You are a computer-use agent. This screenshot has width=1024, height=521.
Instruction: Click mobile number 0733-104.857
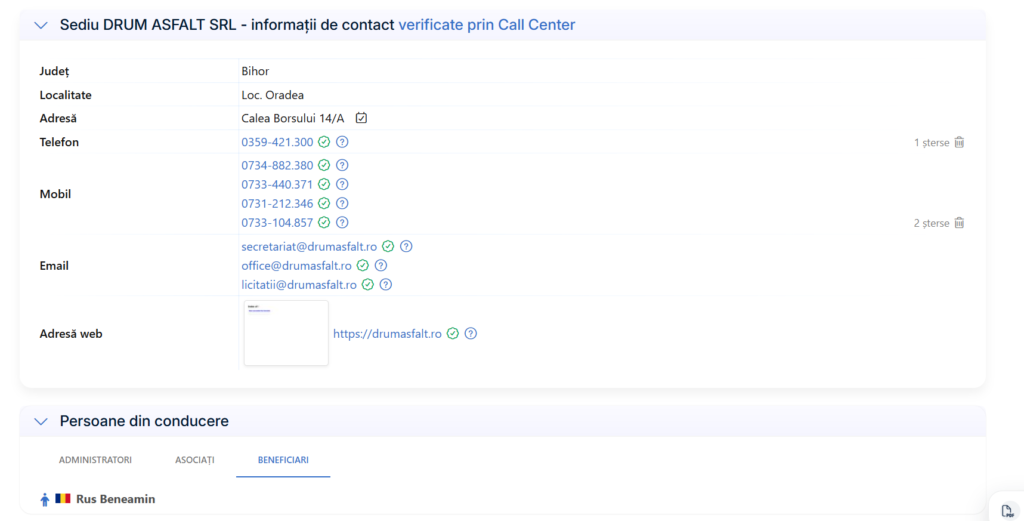click(x=277, y=223)
